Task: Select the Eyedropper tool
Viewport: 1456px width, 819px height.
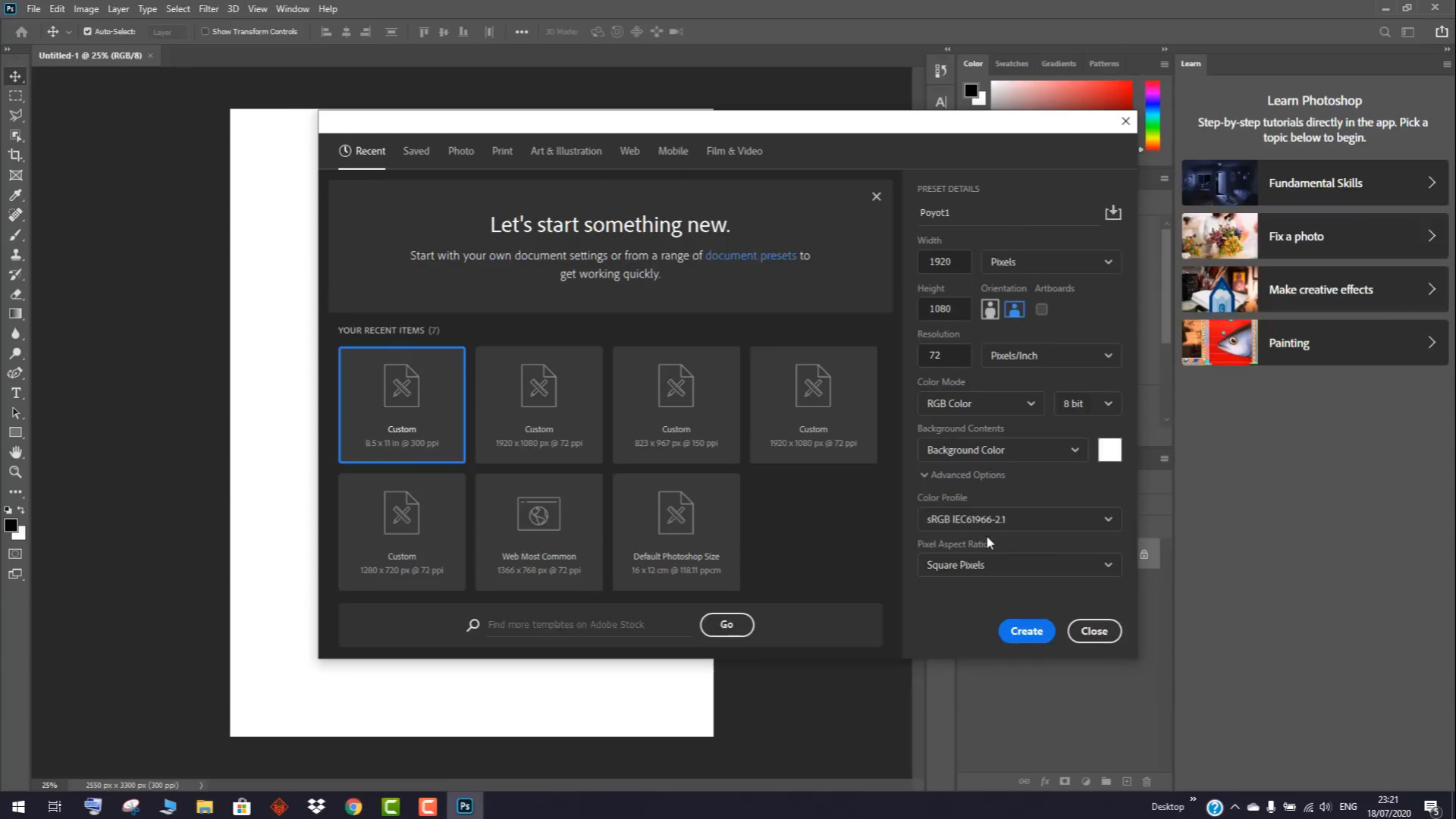Action: tap(15, 195)
